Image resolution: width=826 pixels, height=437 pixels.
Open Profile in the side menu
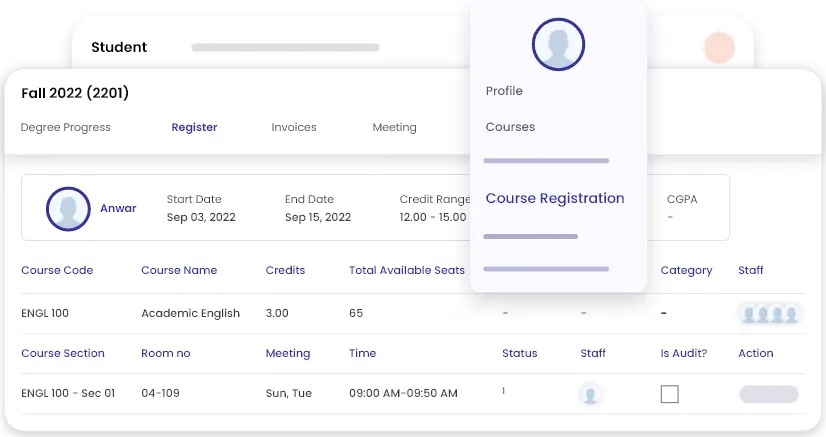pyautogui.click(x=504, y=91)
